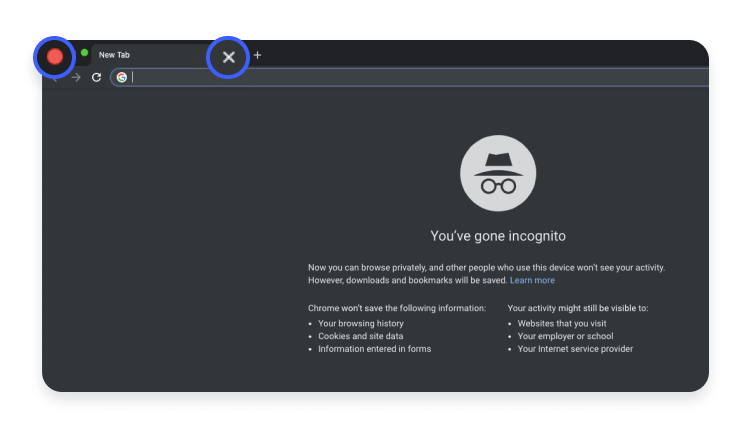Click the incognito hat and glasses icon

498,173
